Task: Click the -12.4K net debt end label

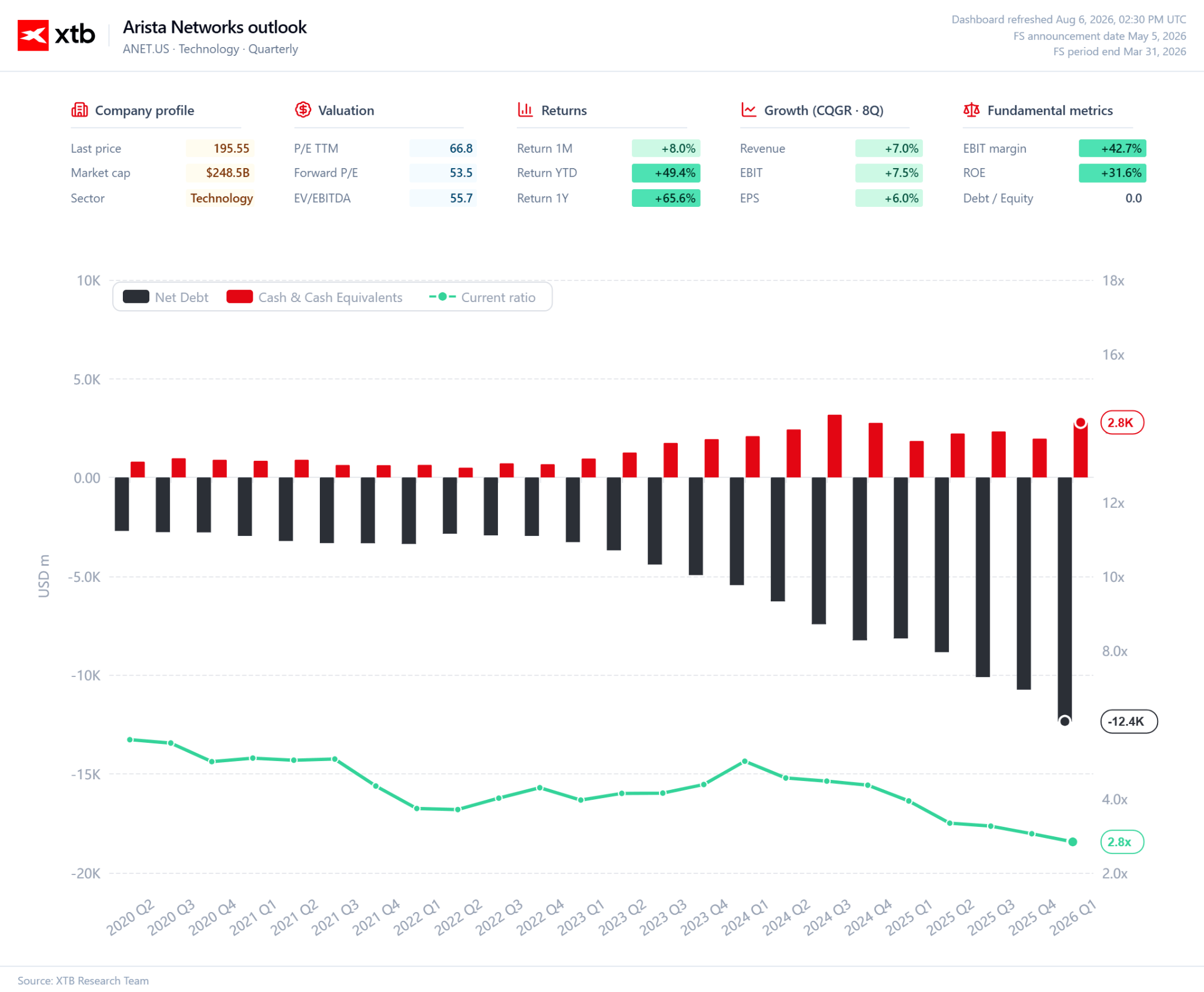Action: click(x=1129, y=721)
